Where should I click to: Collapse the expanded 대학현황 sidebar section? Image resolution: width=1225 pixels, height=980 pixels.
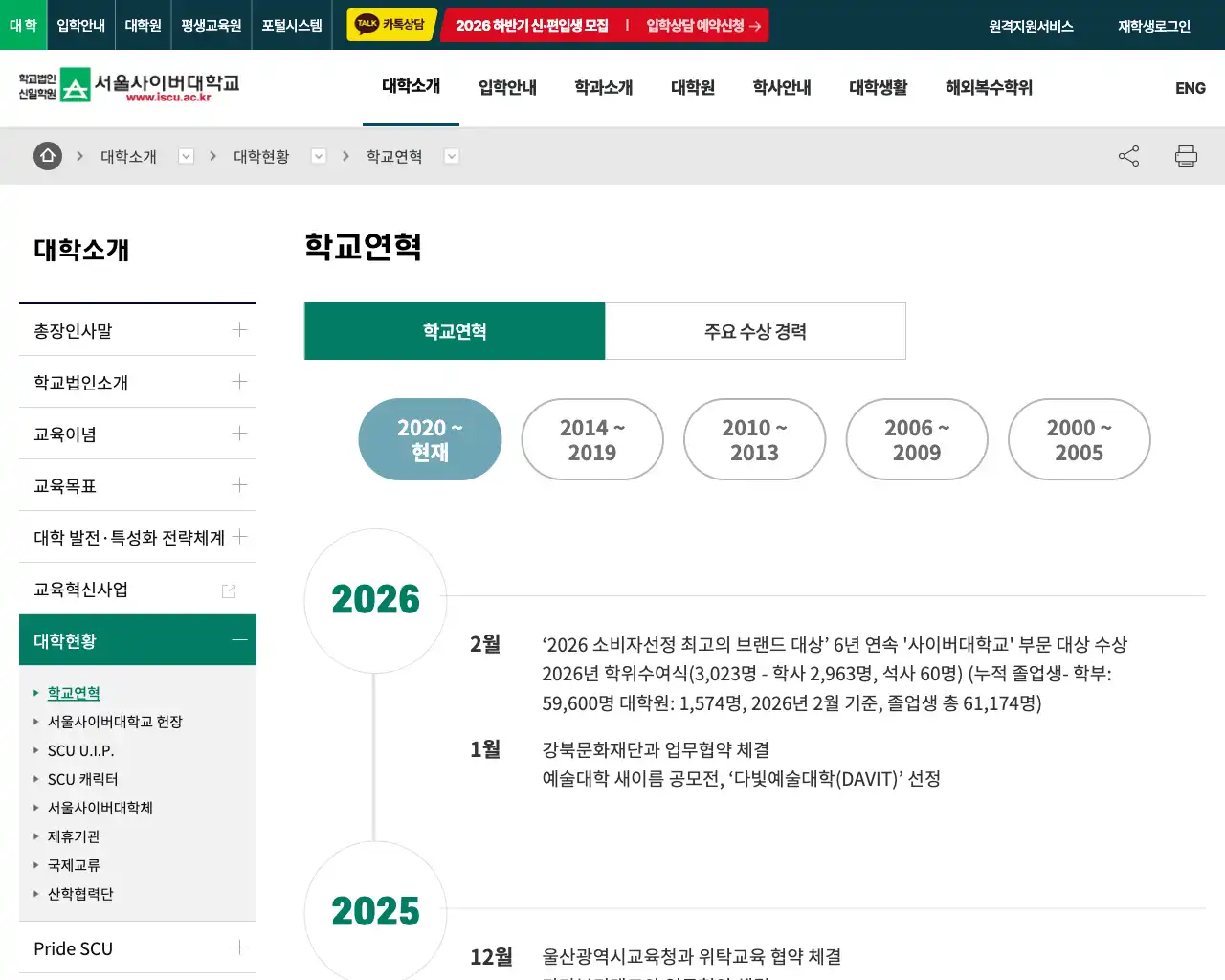(x=238, y=639)
